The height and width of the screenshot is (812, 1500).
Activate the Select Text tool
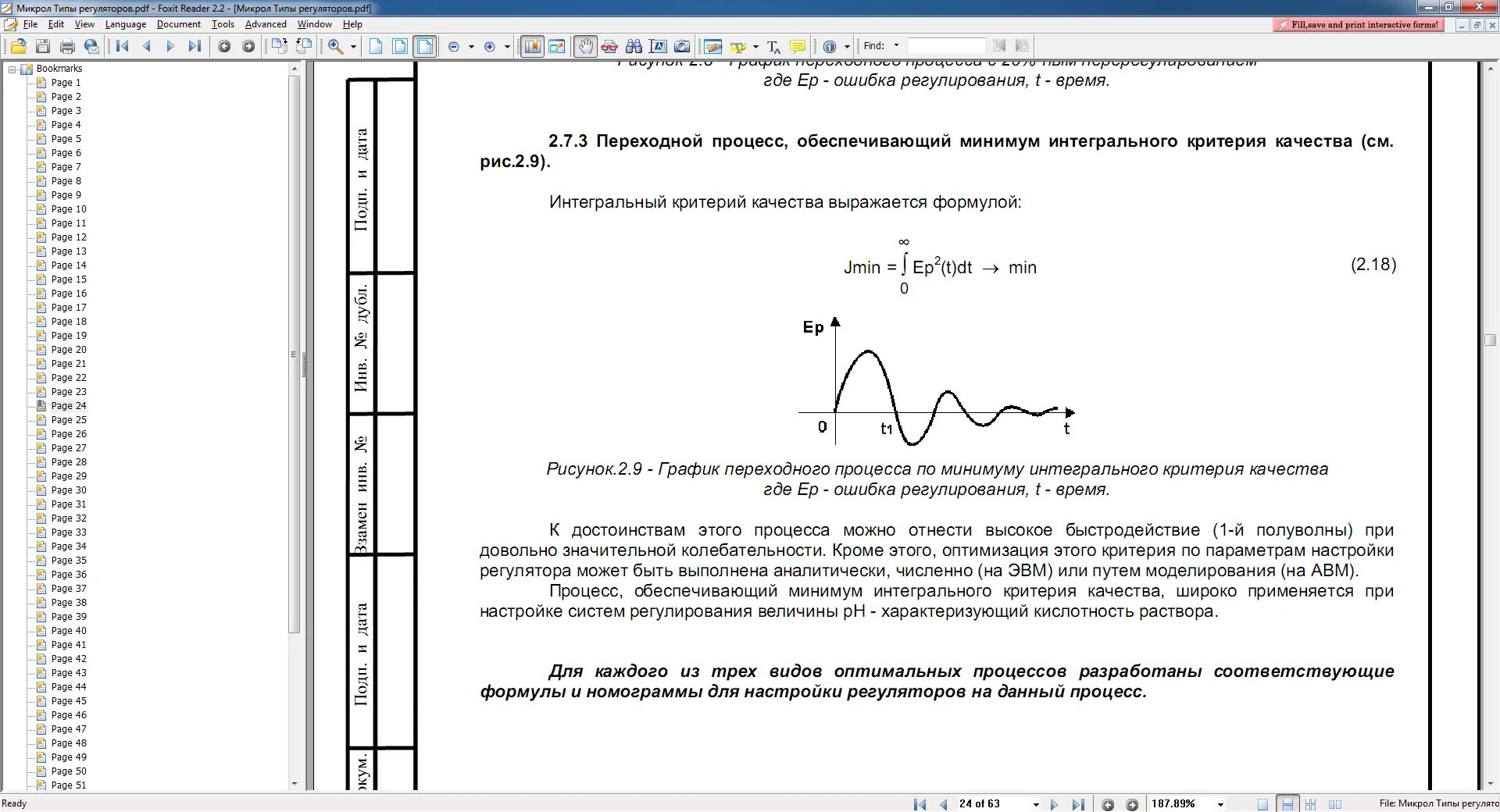pos(658,47)
